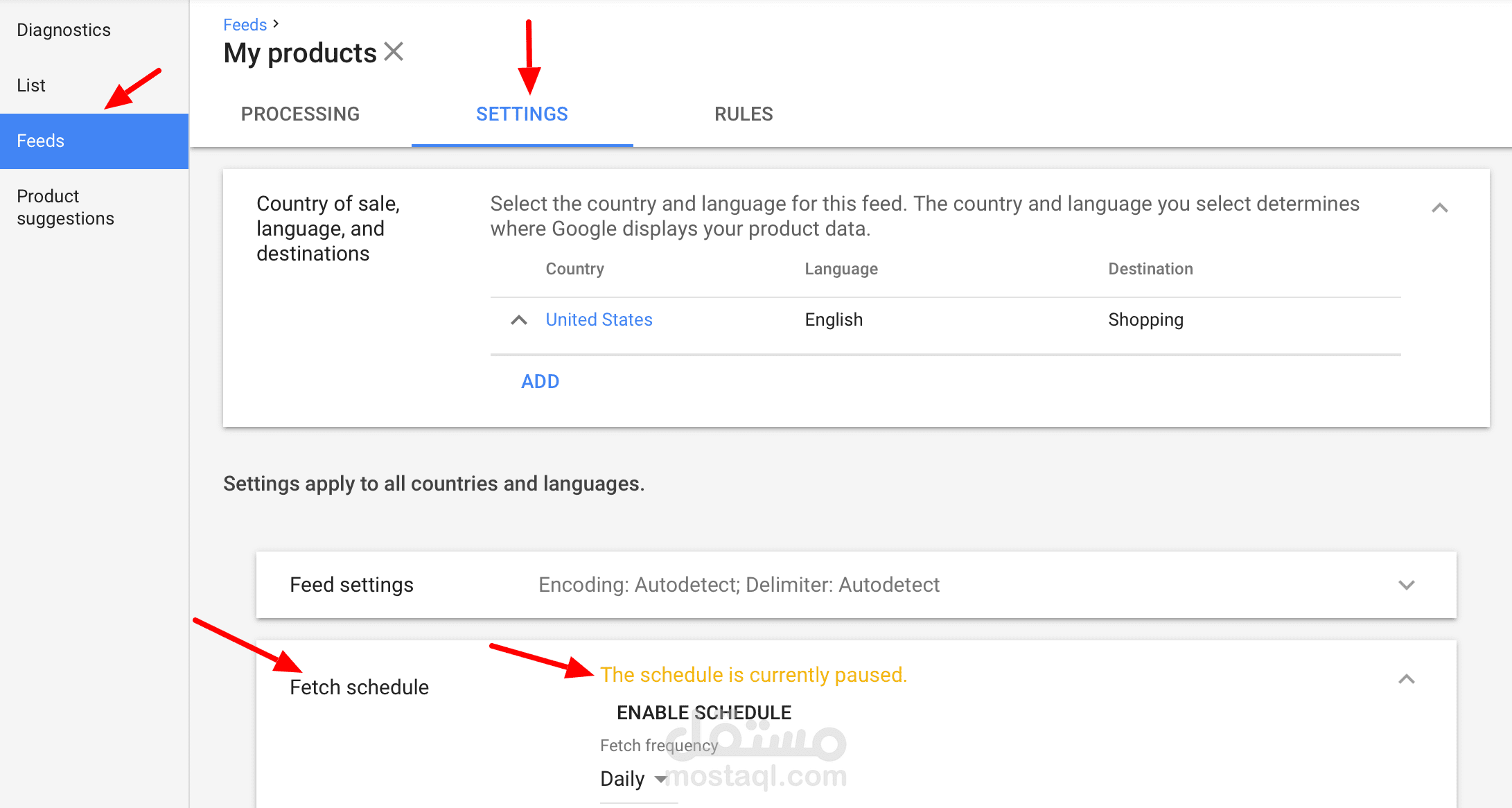This screenshot has width=1512, height=808.
Task: Open Diagnostics in the sidebar
Action: [x=64, y=30]
